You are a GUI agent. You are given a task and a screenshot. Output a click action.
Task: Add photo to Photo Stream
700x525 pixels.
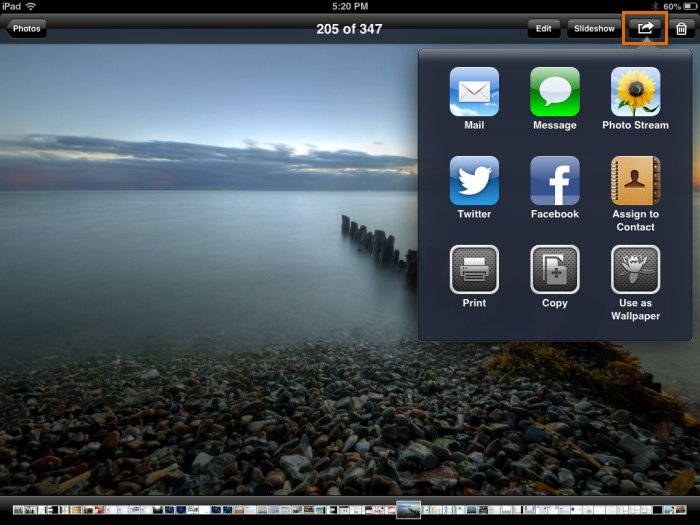point(635,92)
